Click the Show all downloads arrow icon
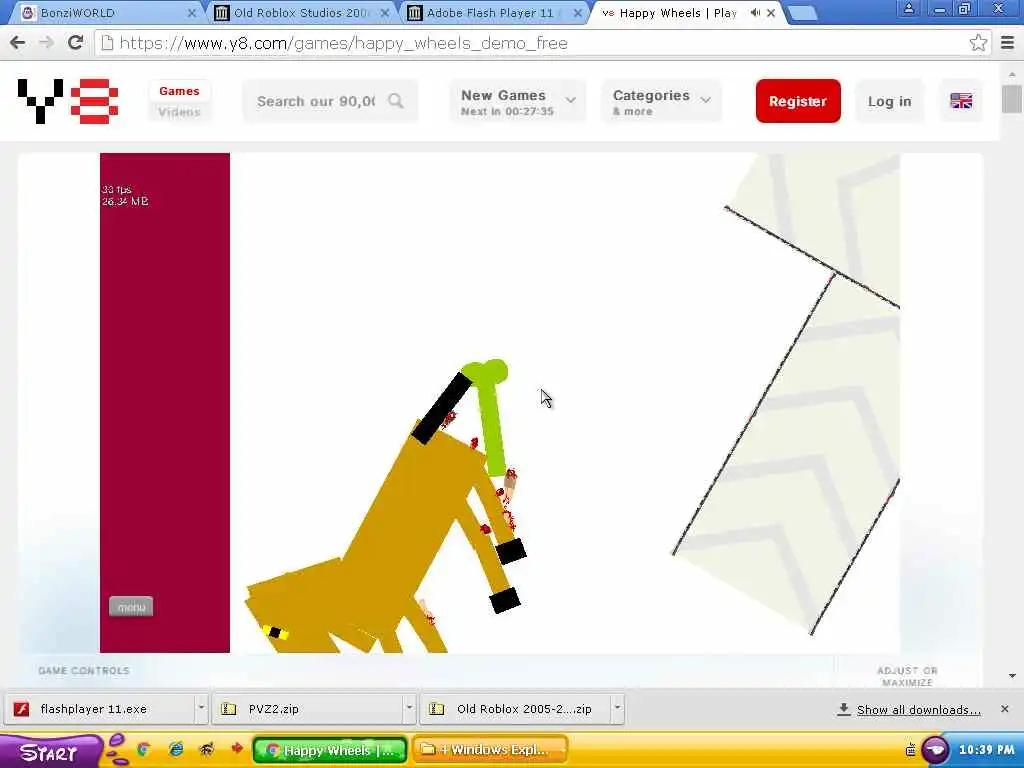This screenshot has width=1024, height=768. pyautogui.click(x=843, y=709)
